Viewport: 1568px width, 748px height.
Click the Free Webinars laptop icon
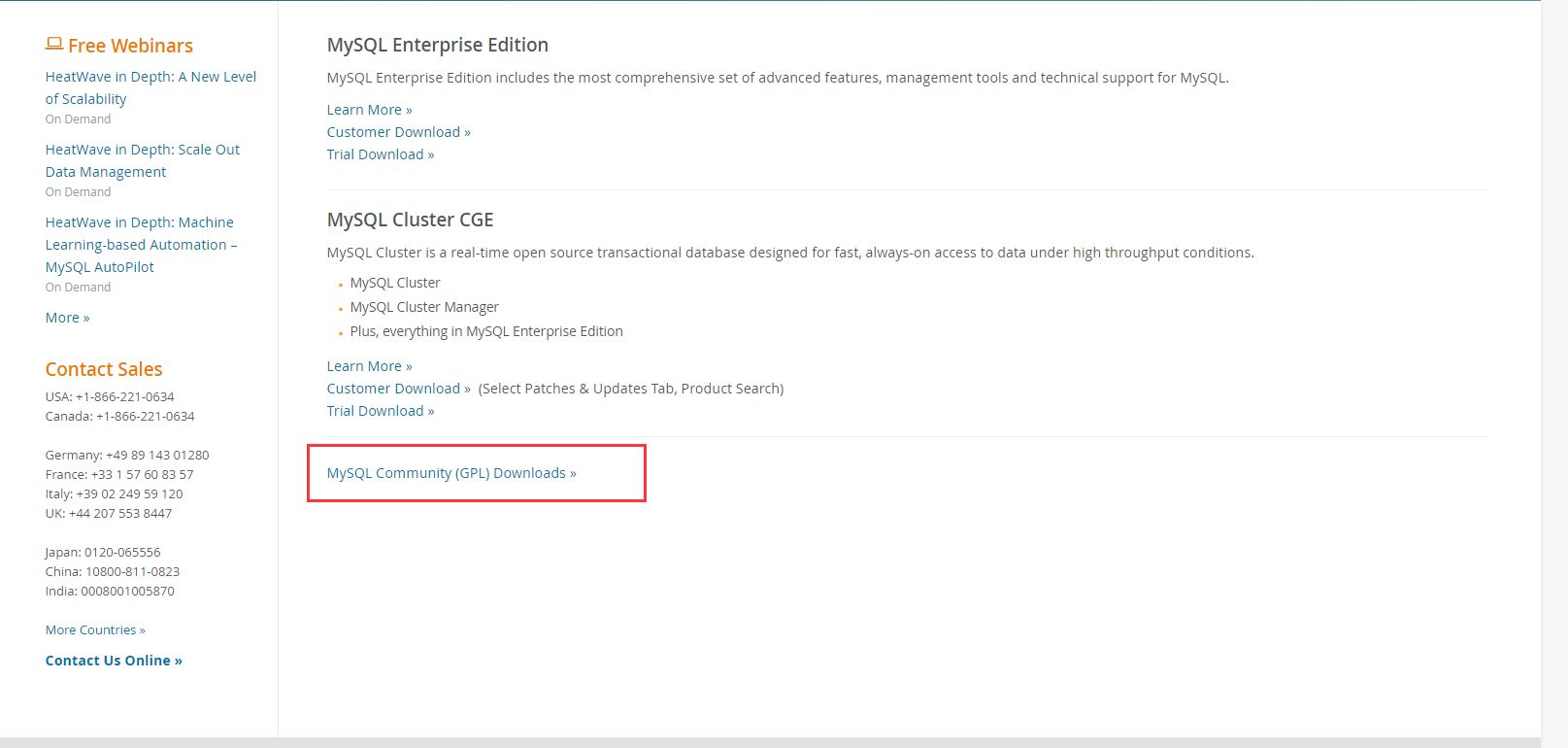(54, 44)
